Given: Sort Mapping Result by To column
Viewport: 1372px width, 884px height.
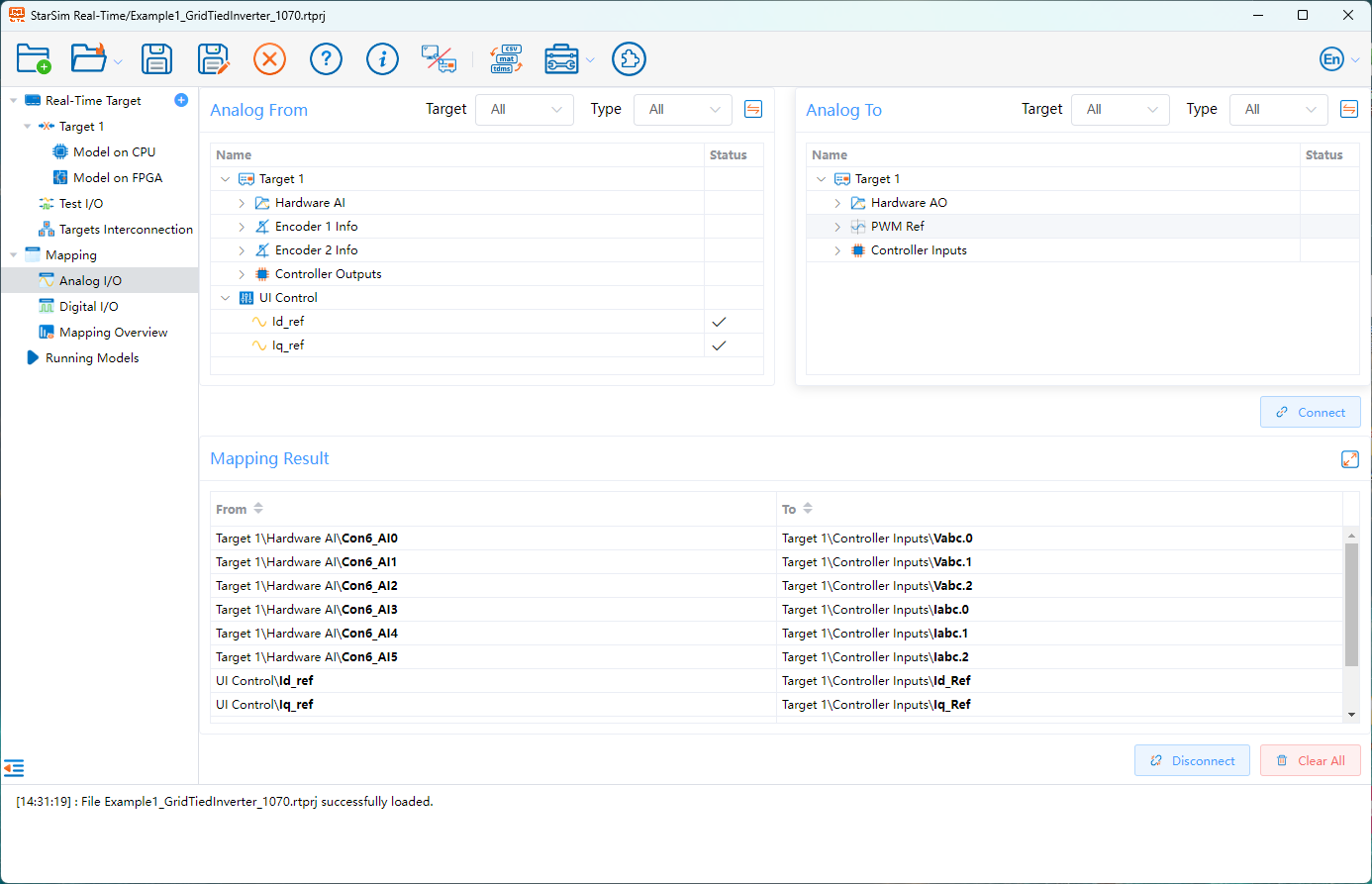Looking at the screenshot, I should click(808, 509).
